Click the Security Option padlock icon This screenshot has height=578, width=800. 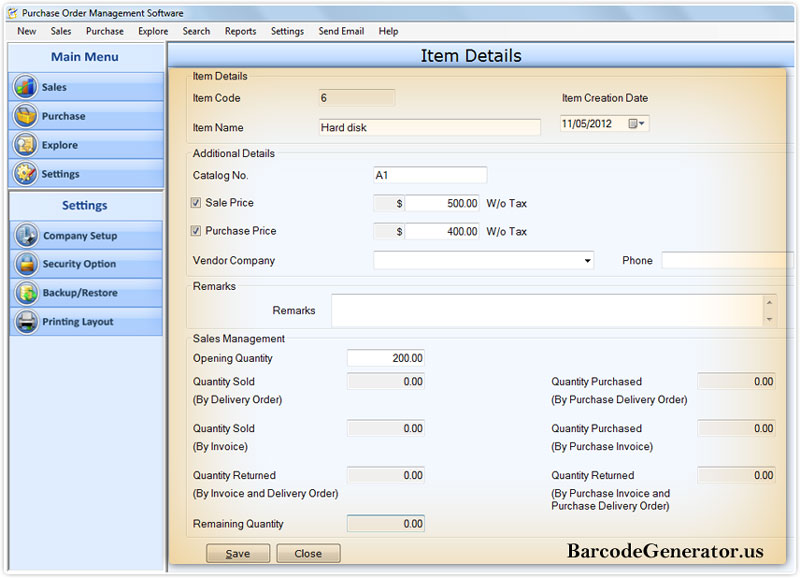coord(27,264)
